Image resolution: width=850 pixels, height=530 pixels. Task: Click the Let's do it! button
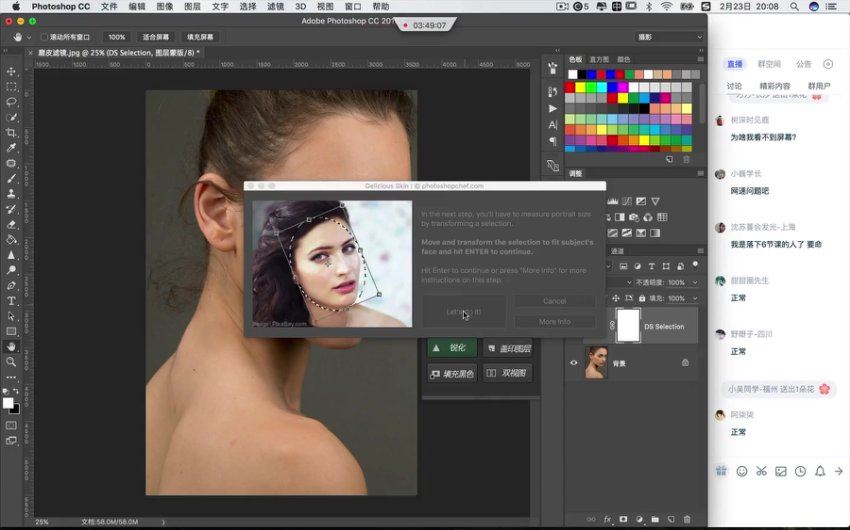coord(463,312)
